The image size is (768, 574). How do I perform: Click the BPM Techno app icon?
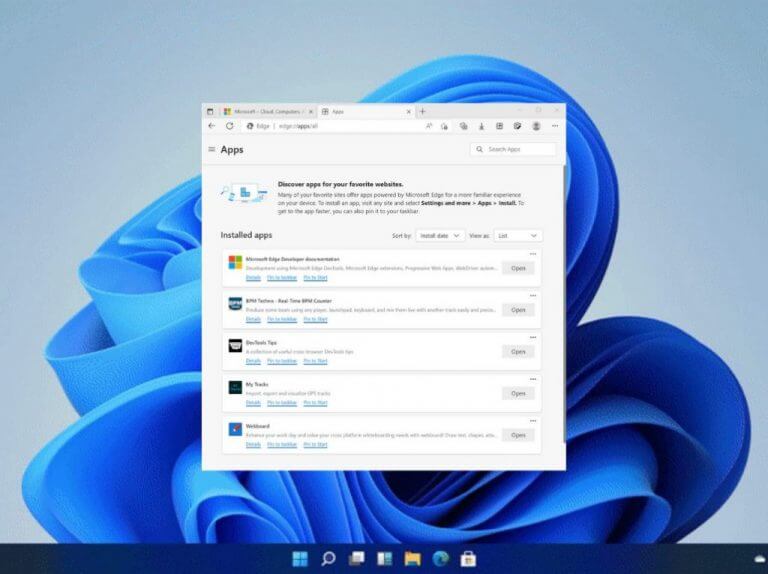pos(235,304)
